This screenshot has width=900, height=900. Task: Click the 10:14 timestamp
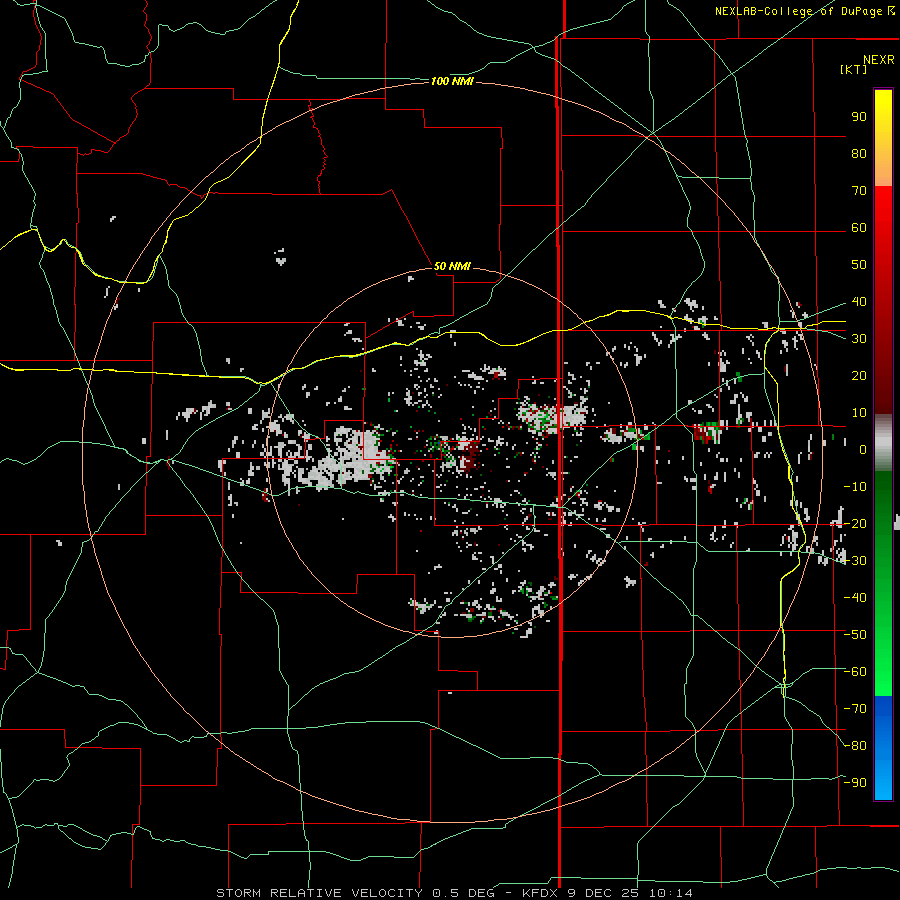[x=670, y=893]
